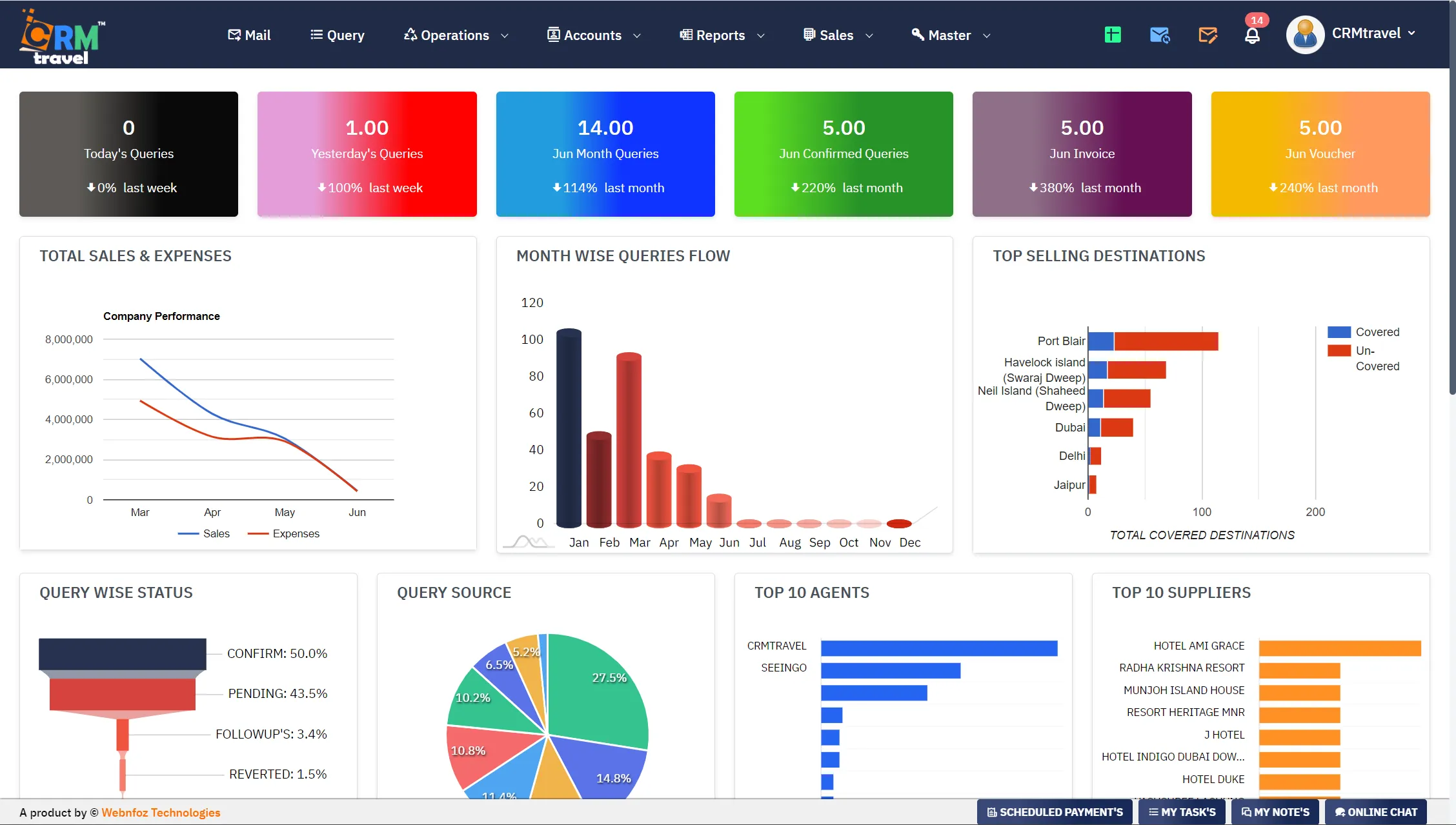Expand the Operations menu chevron

505,36
